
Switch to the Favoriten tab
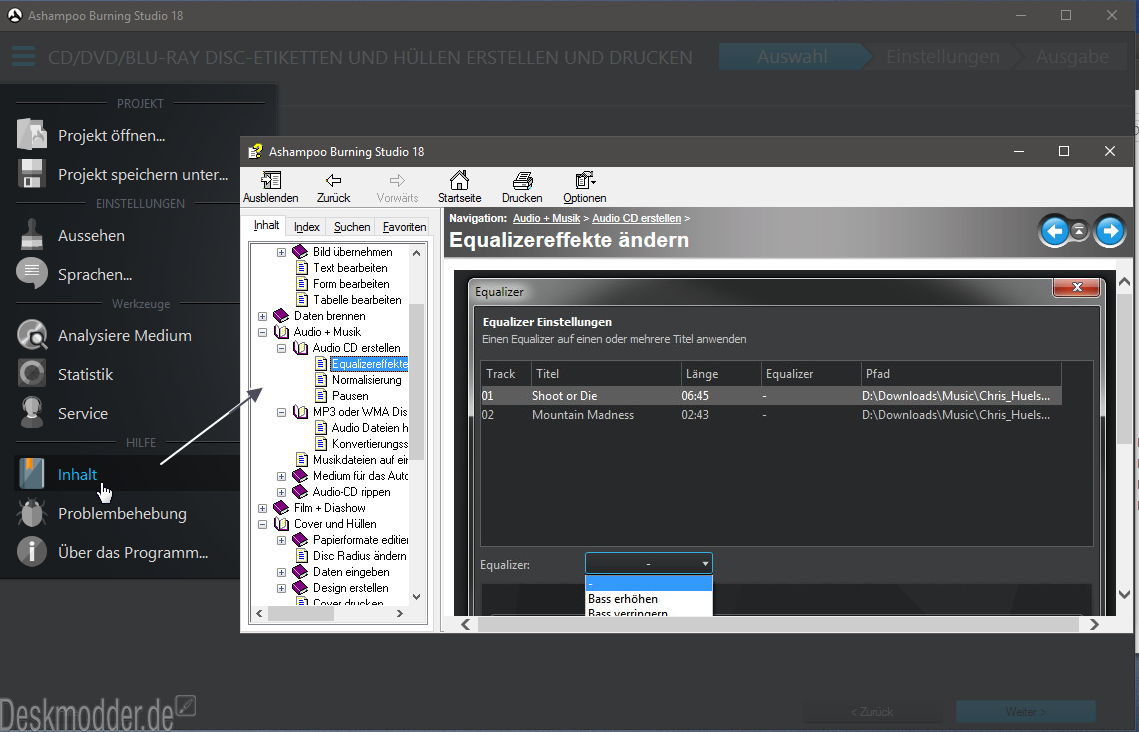tap(404, 227)
